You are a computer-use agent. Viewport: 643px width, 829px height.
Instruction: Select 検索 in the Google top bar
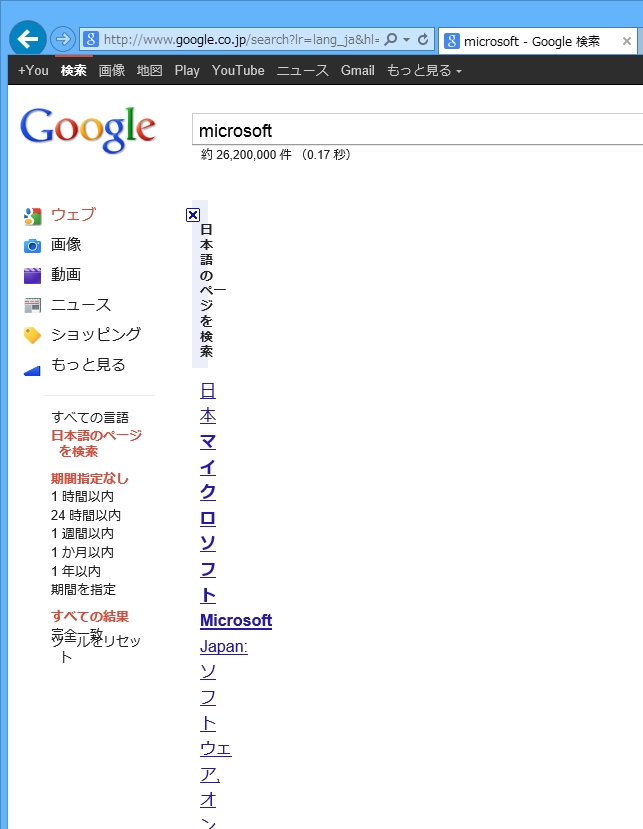pyautogui.click(x=74, y=70)
